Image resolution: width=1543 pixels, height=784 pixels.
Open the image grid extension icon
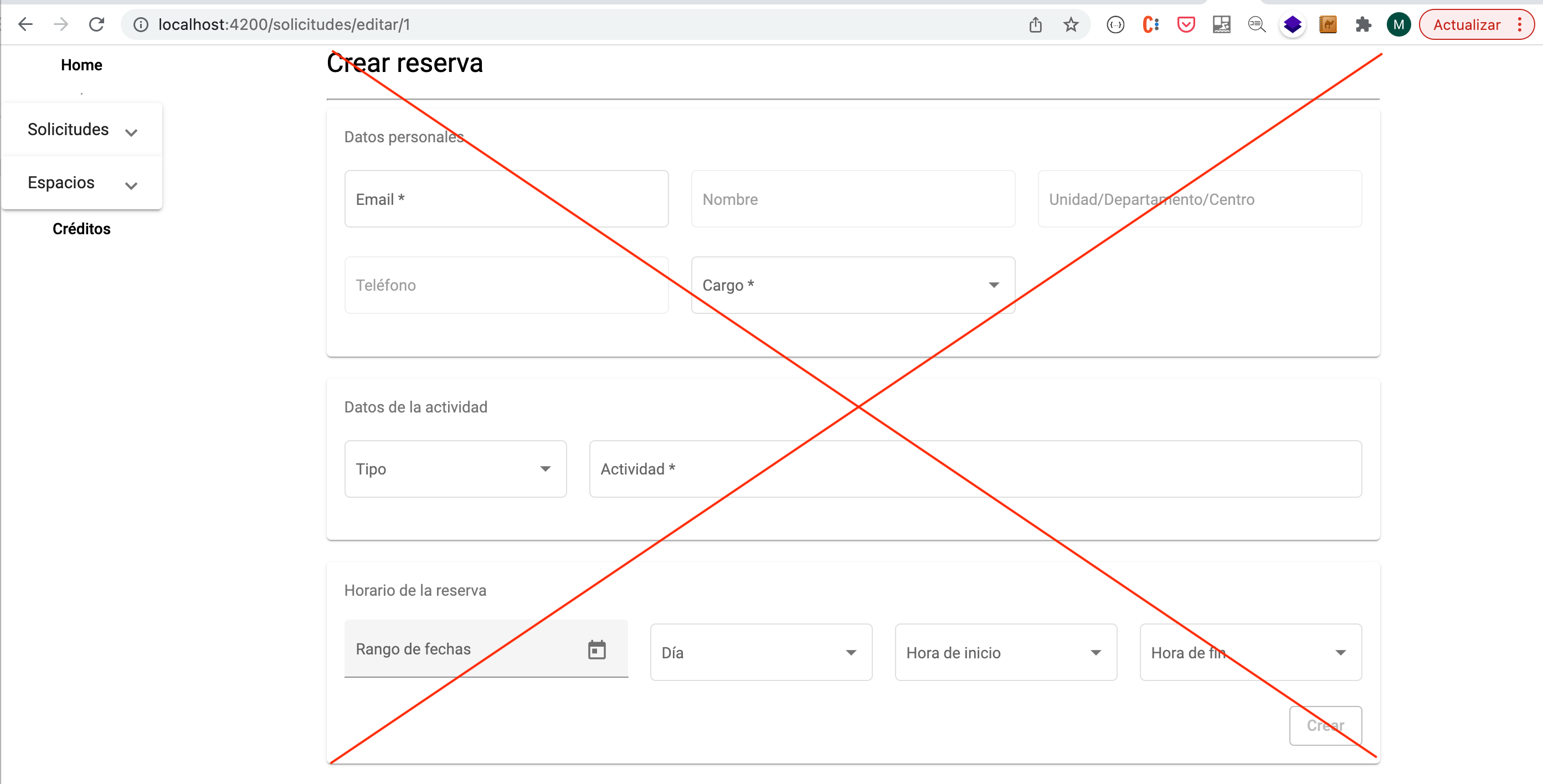pos(1221,24)
